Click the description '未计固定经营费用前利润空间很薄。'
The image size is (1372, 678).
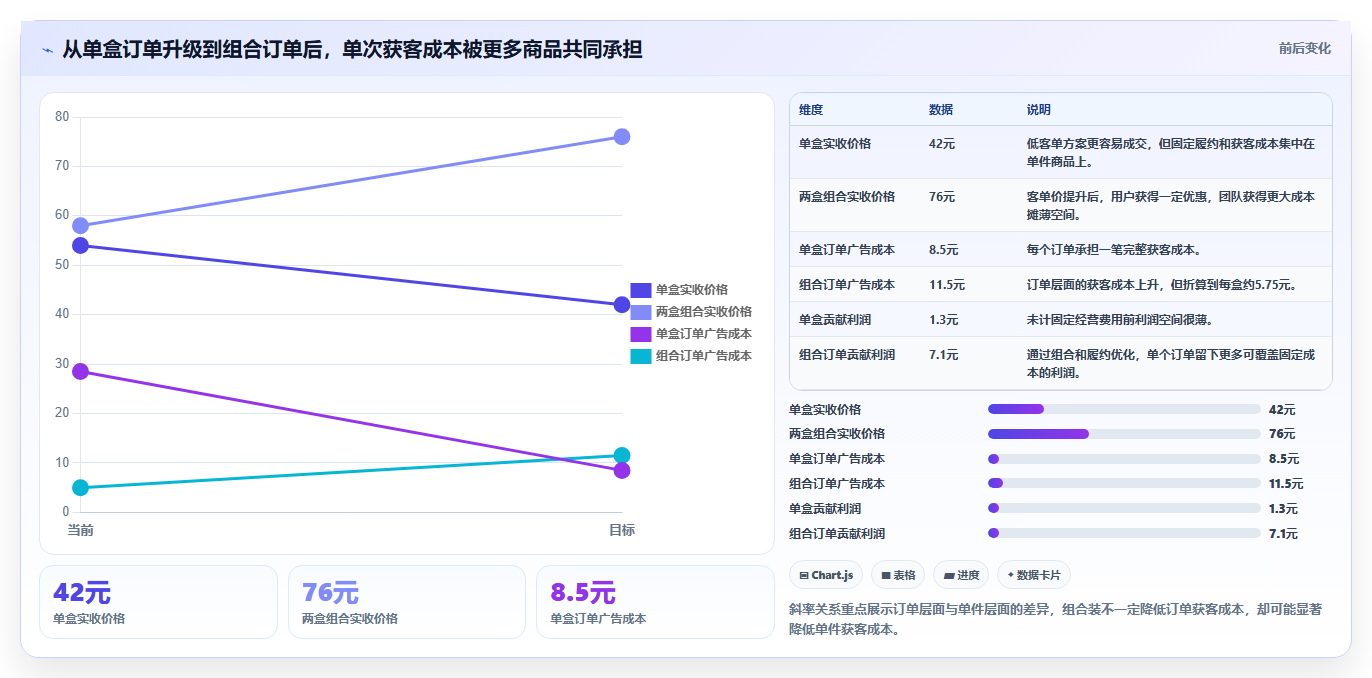pos(1120,320)
